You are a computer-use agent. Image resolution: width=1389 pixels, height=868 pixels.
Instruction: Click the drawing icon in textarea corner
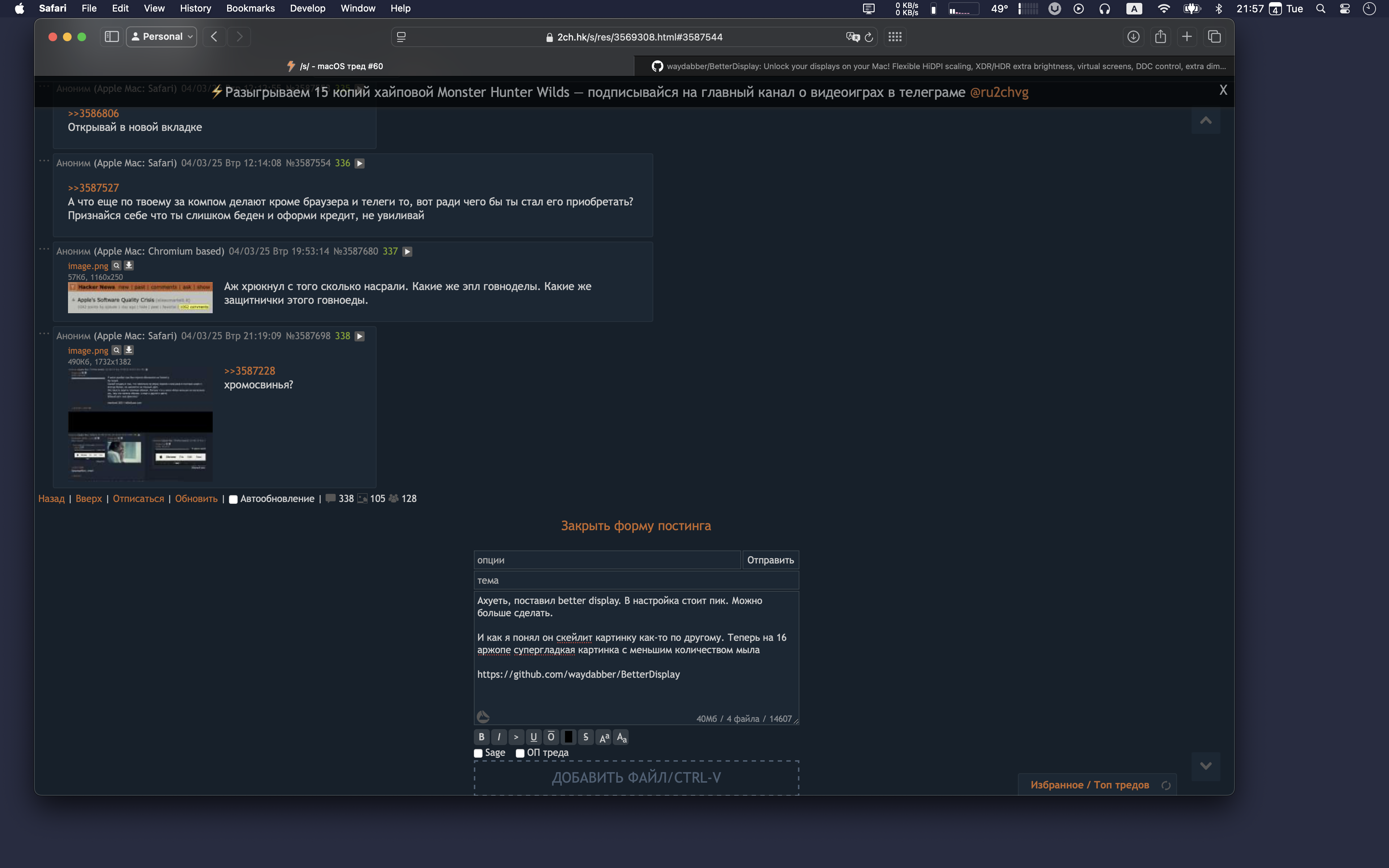(483, 716)
